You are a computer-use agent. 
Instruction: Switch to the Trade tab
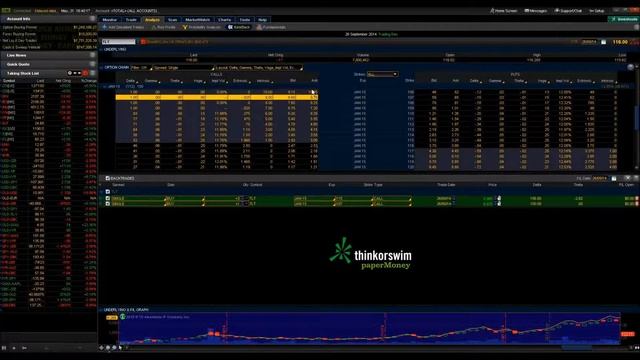131,20
